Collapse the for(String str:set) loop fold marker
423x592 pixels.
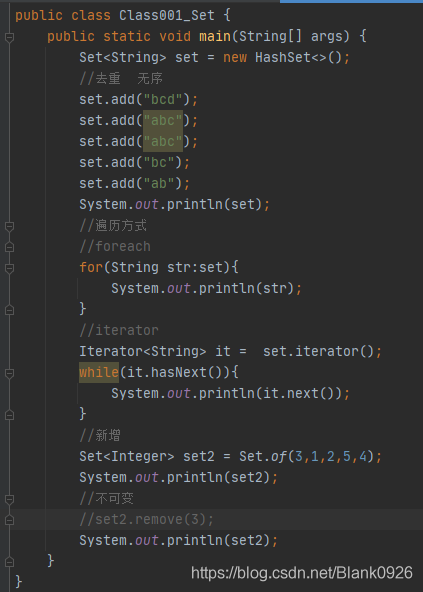pos(9,268)
